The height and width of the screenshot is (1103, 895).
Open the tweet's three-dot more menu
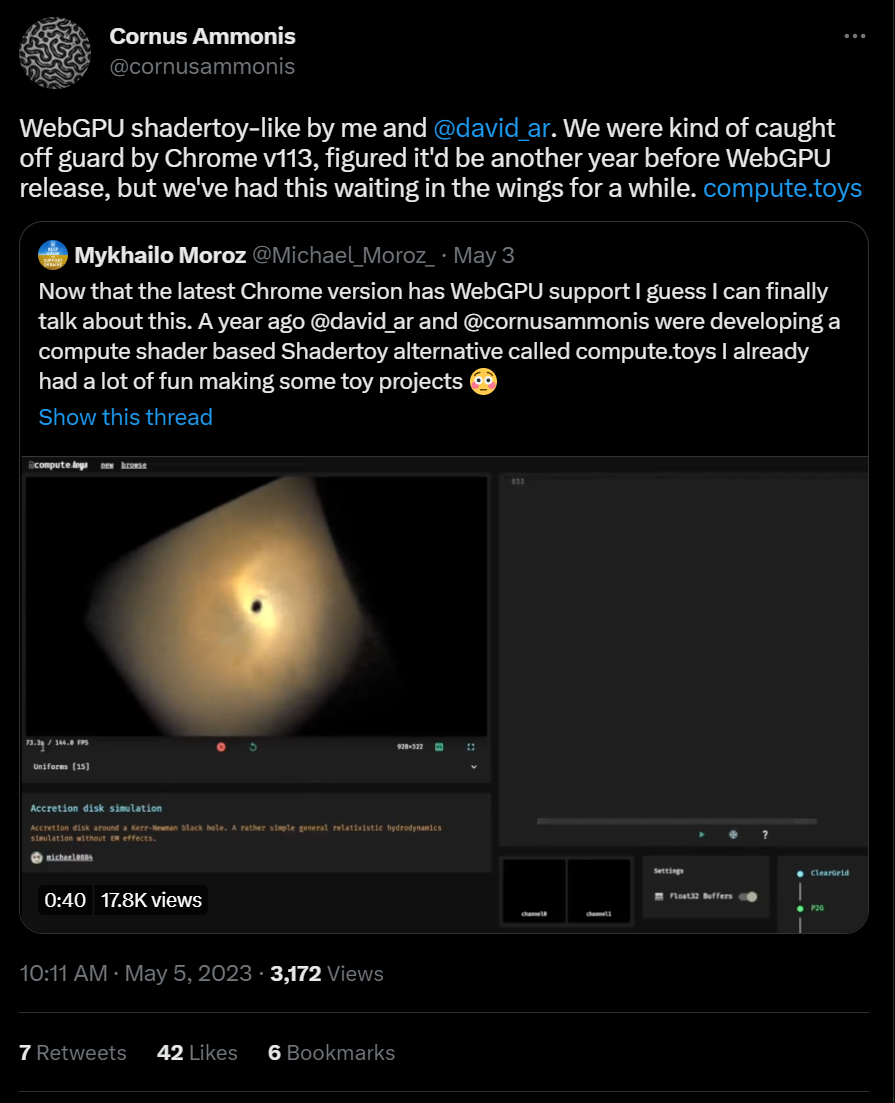coord(854,36)
